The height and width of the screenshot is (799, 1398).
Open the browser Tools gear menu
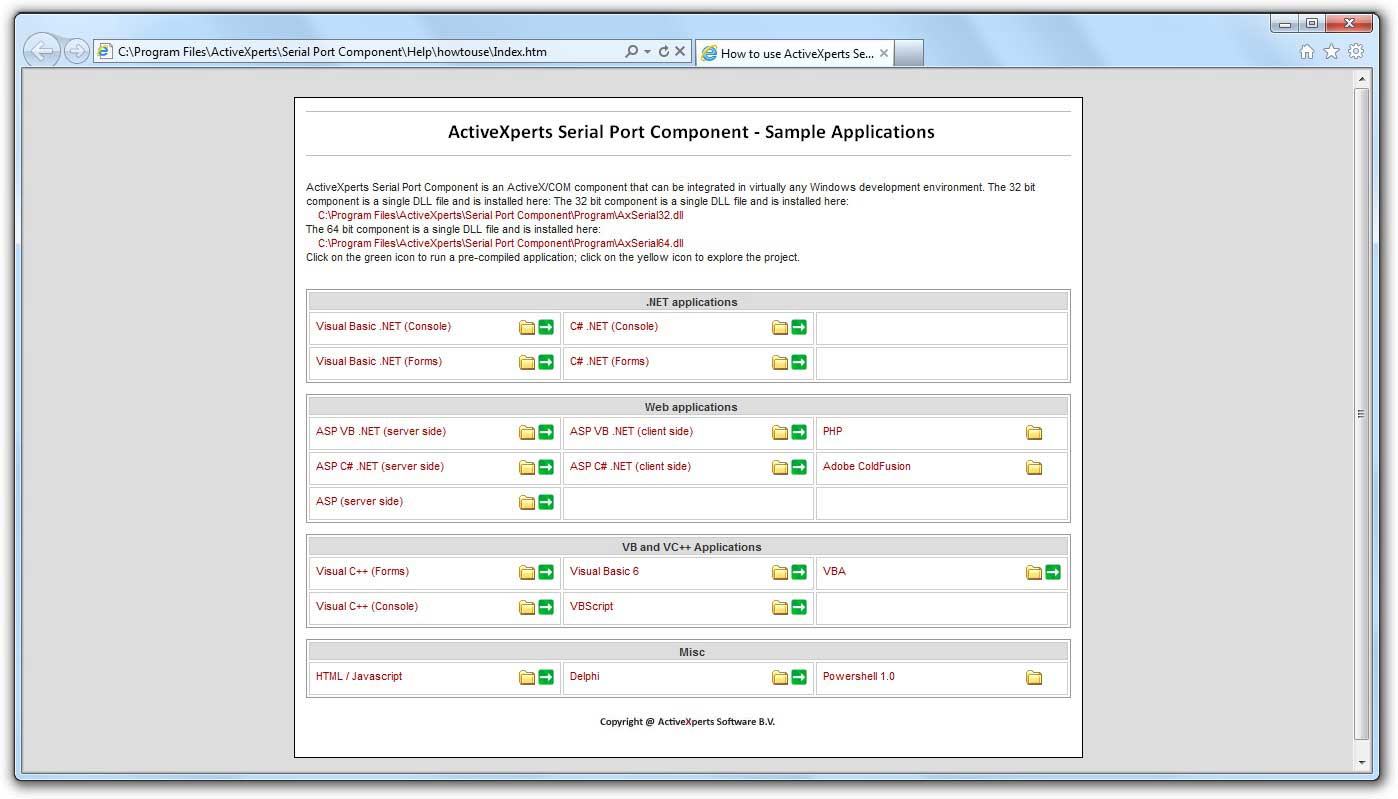point(1356,52)
